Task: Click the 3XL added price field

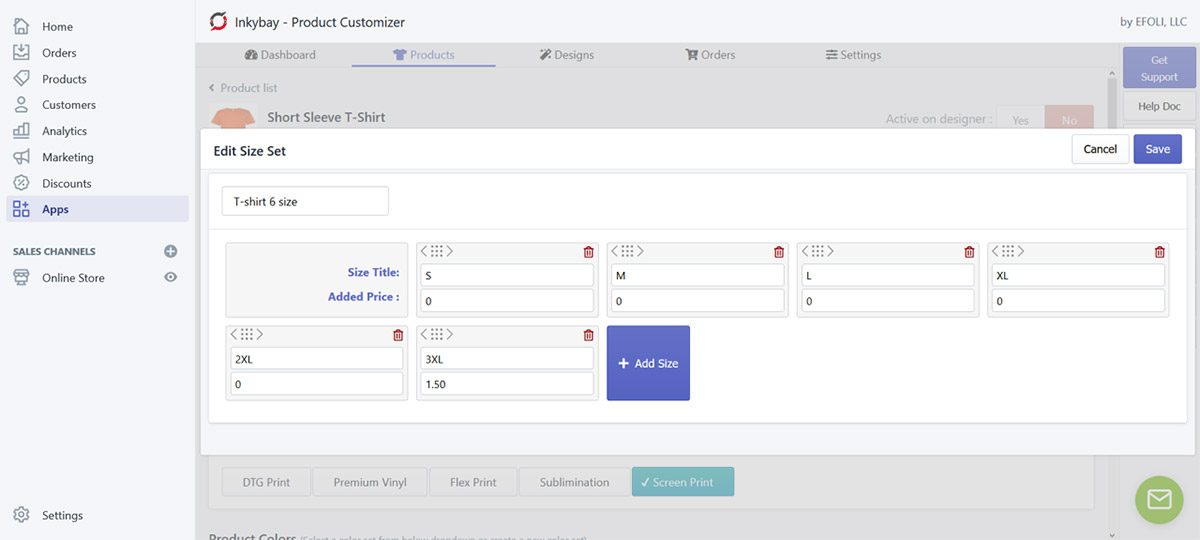Action: pos(507,384)
